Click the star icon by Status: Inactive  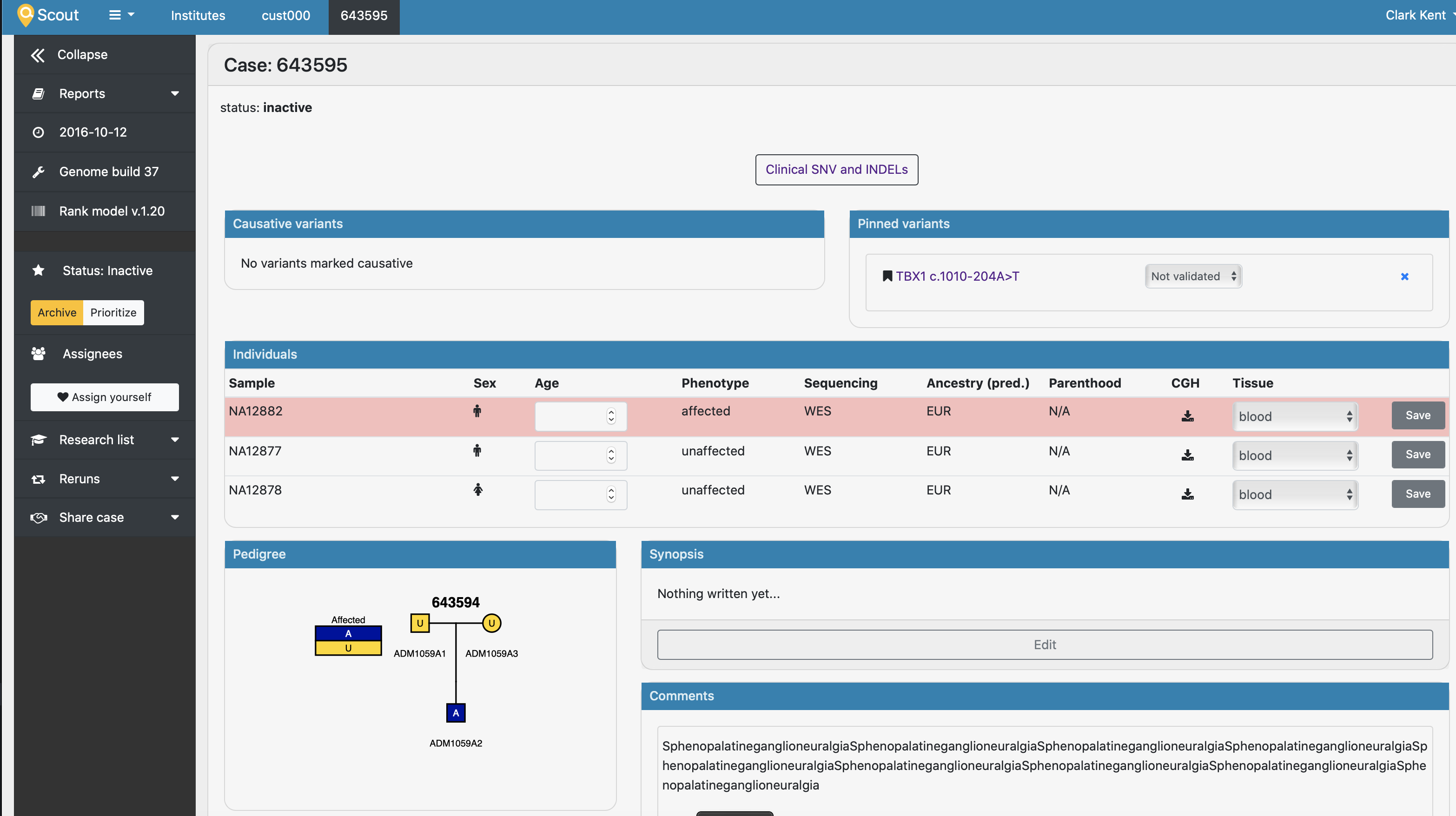(x=39, y=270)
